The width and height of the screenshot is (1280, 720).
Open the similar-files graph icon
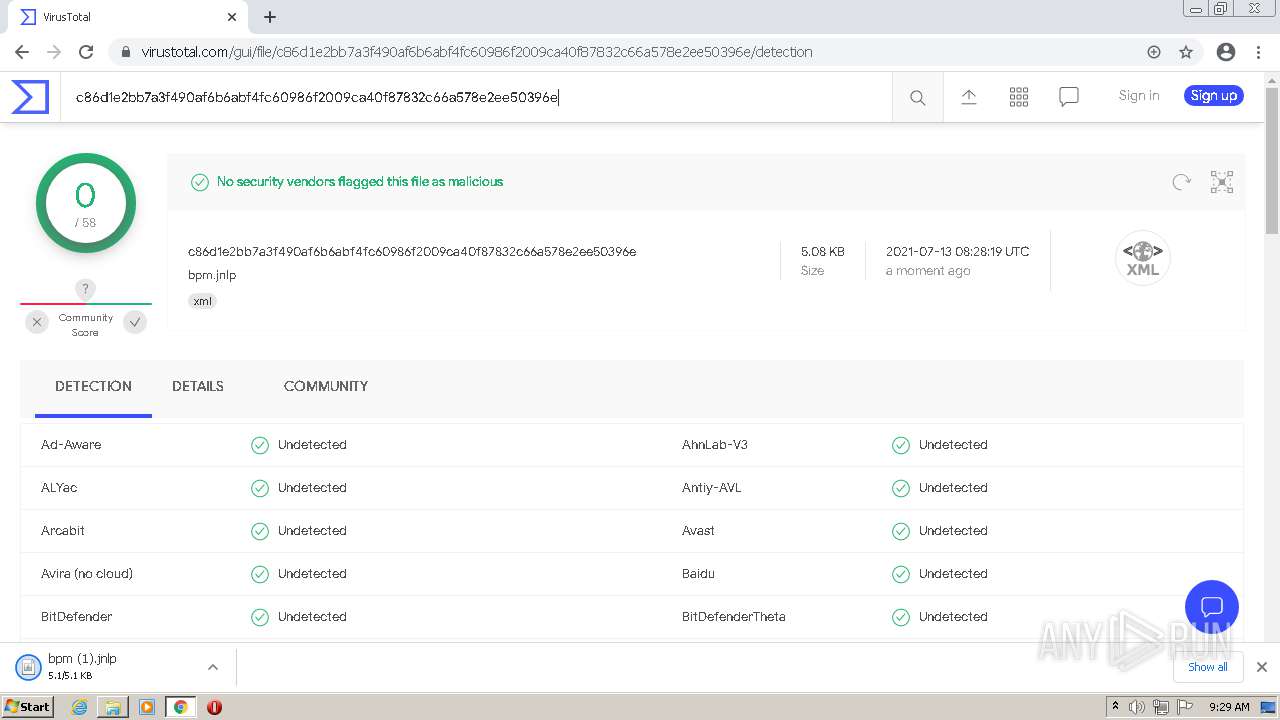coord(1221,182)
